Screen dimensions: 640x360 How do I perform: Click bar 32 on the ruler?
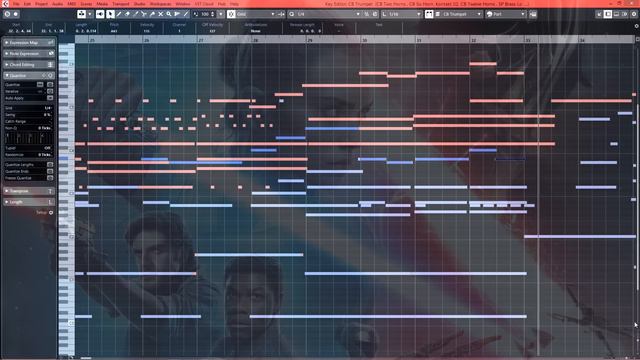point(473,40)
